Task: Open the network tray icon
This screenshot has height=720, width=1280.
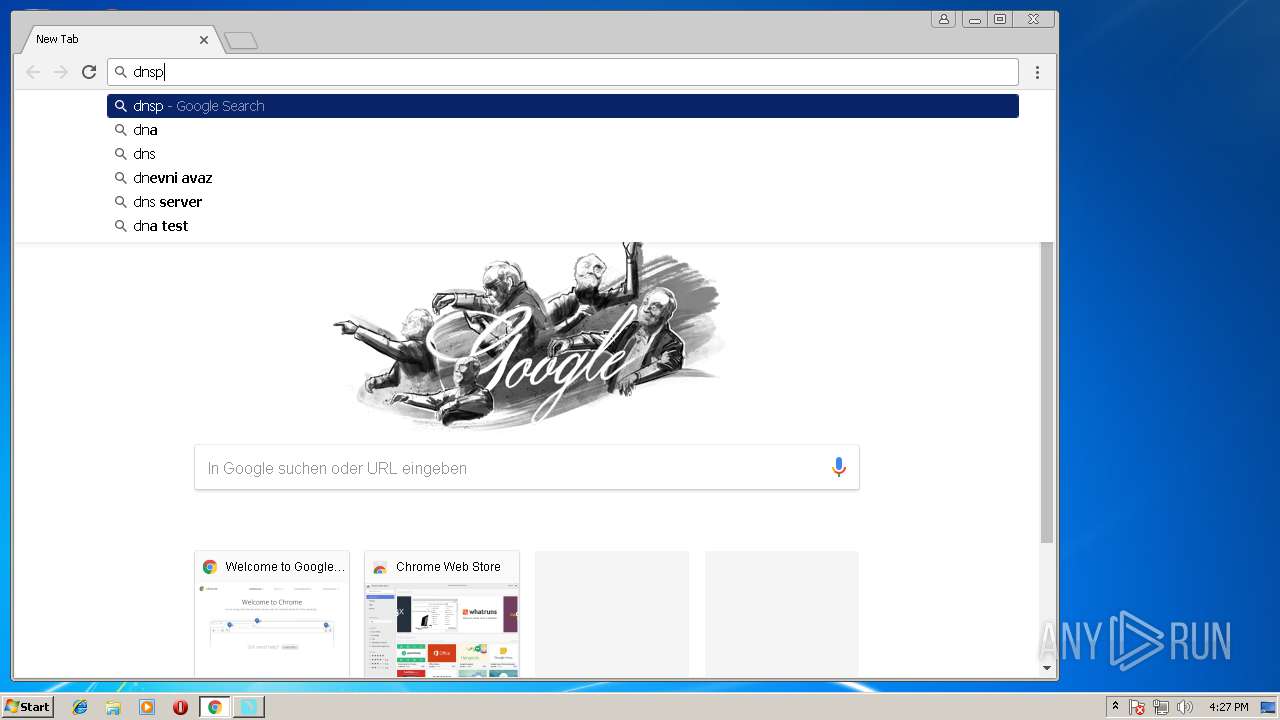Action: [1161, 707]
